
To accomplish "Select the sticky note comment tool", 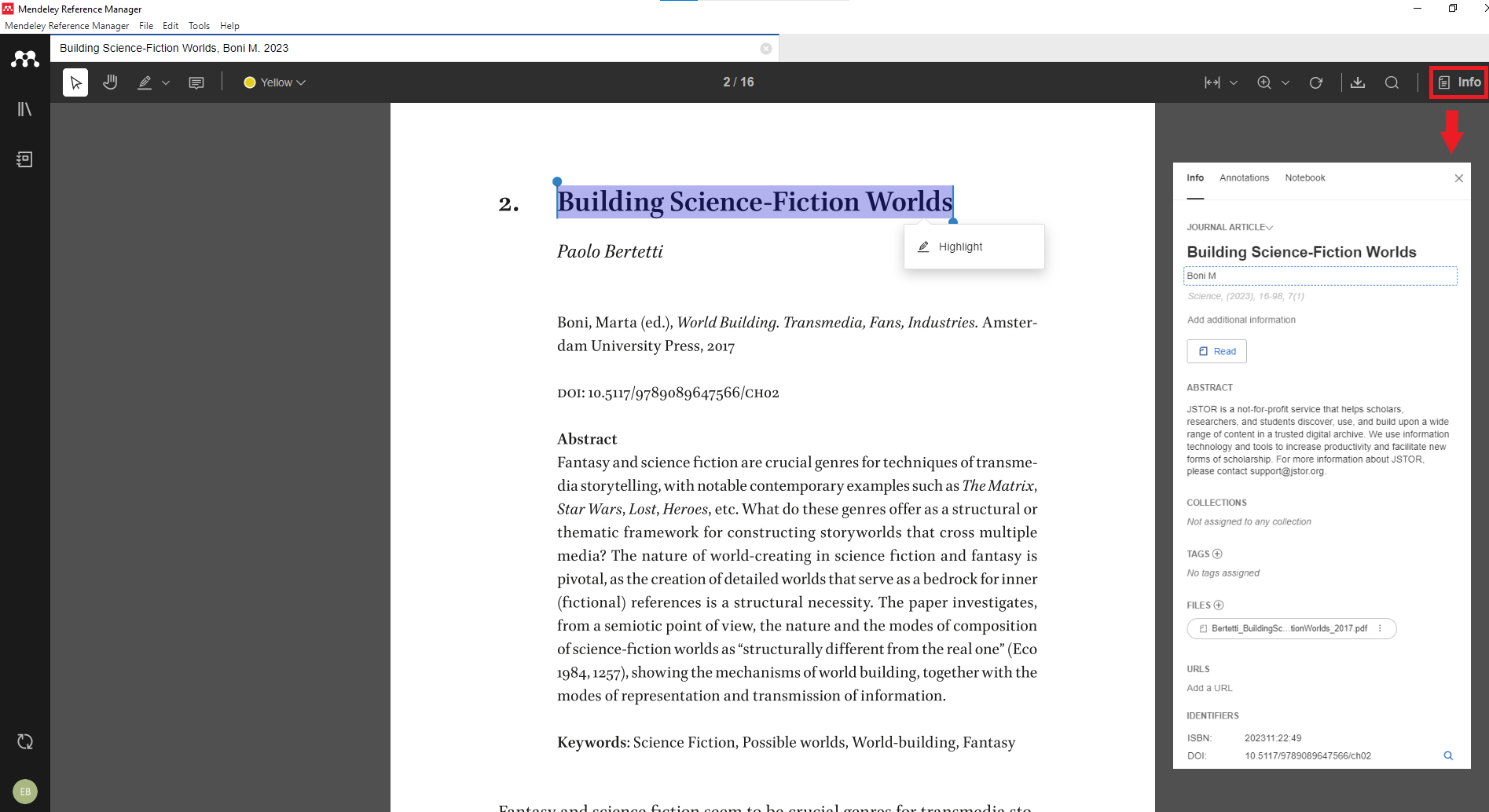I will pyautogui.click(x=196, y=82).
